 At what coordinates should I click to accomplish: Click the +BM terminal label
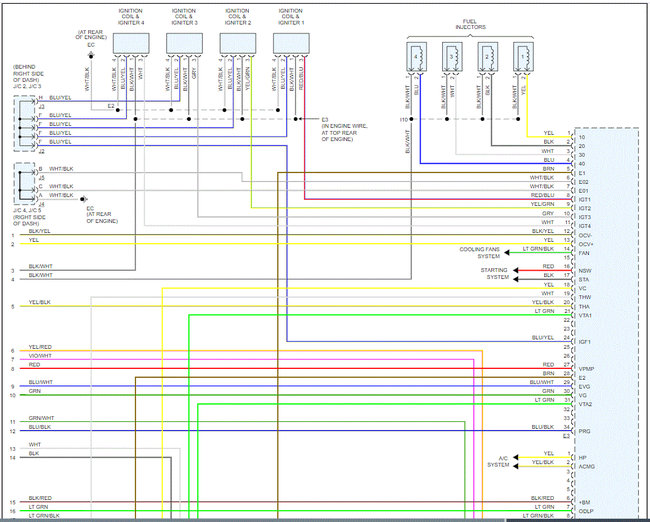pyautogui.click(x=585, y=502)
